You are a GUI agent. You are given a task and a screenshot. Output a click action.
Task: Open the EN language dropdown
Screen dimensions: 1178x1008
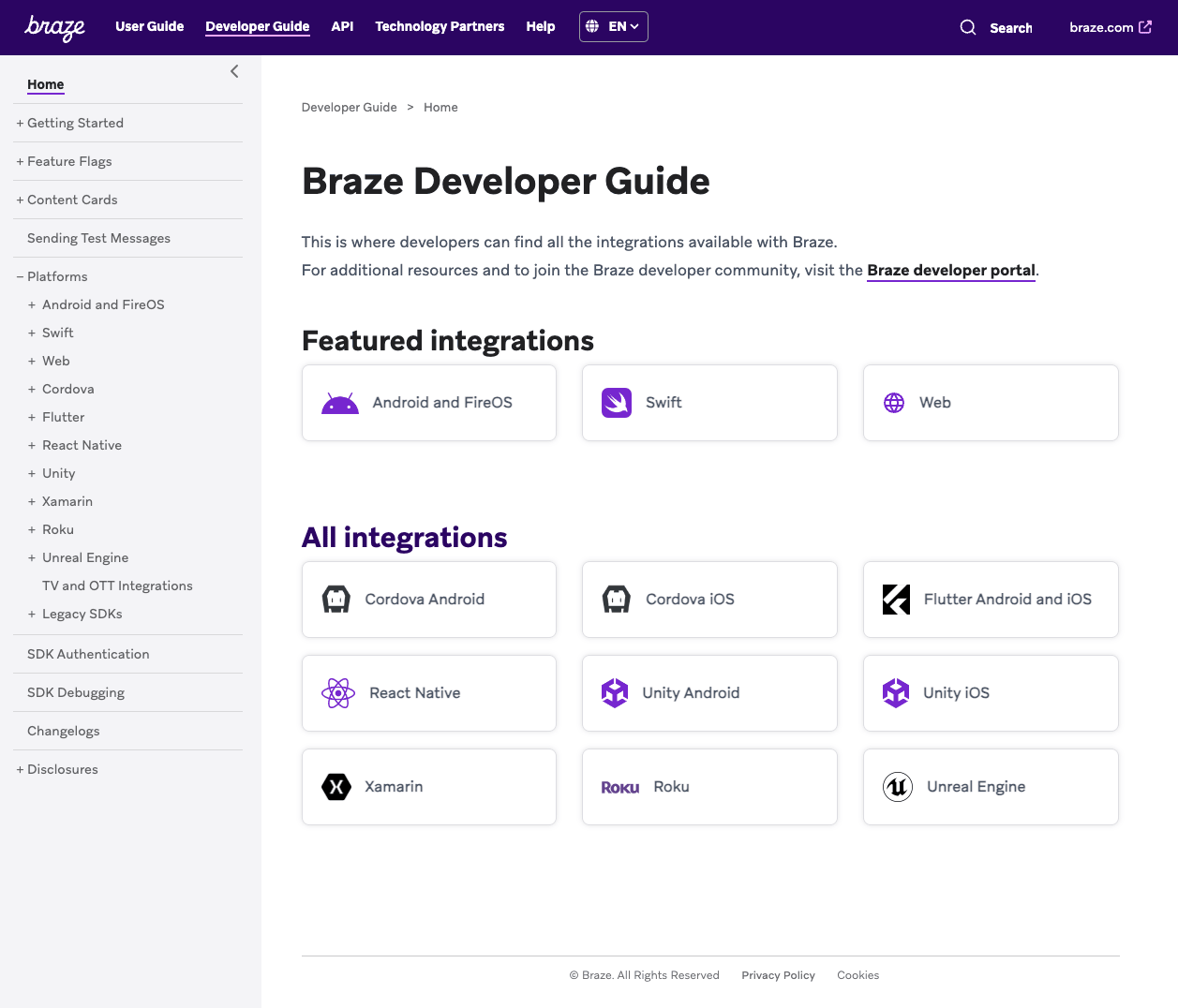pos(614,26)
